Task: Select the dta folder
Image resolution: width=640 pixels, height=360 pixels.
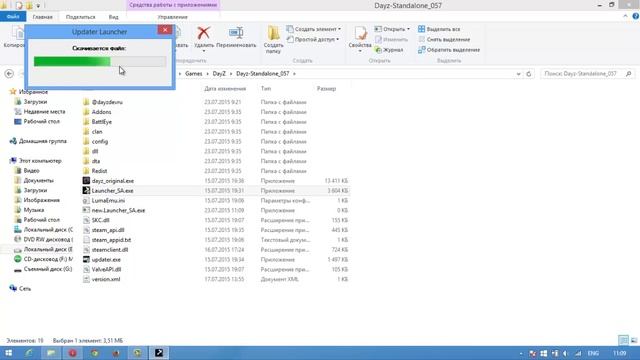Action: pyautogui.click(x=96, y=161)
